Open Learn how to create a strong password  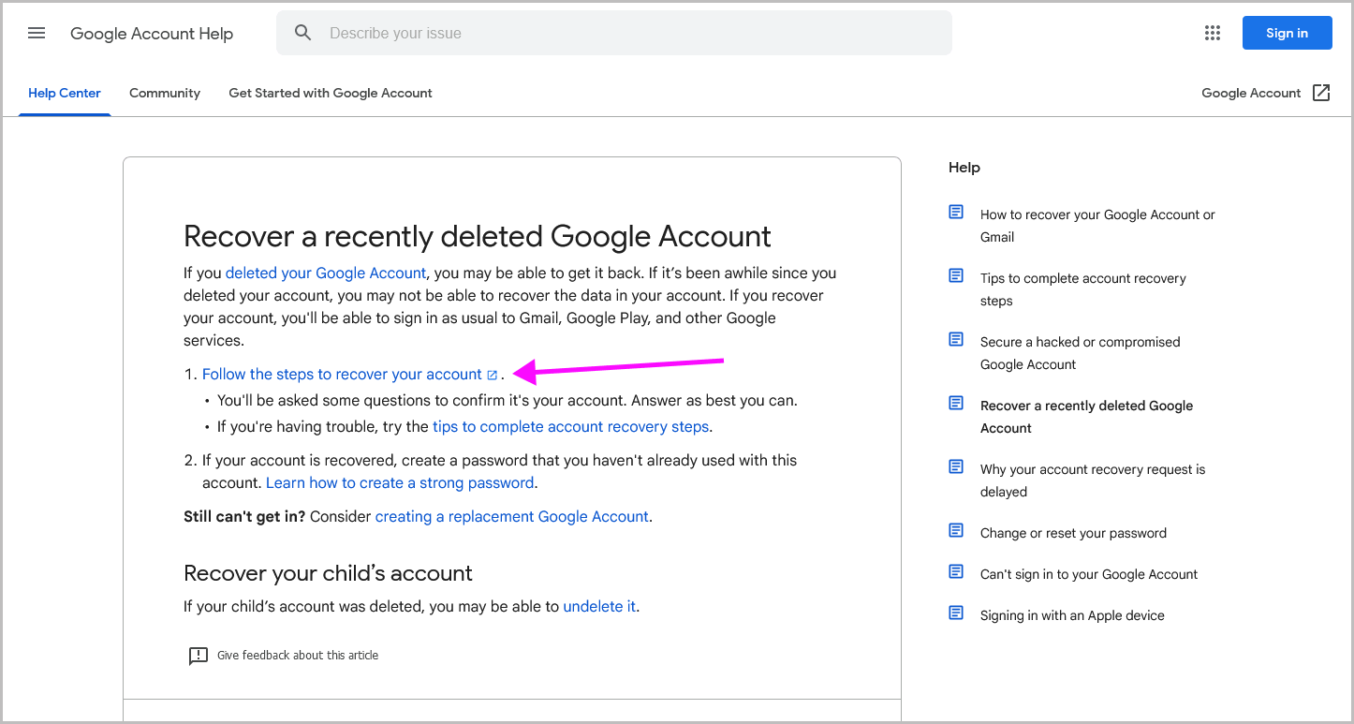click(400, 483)
